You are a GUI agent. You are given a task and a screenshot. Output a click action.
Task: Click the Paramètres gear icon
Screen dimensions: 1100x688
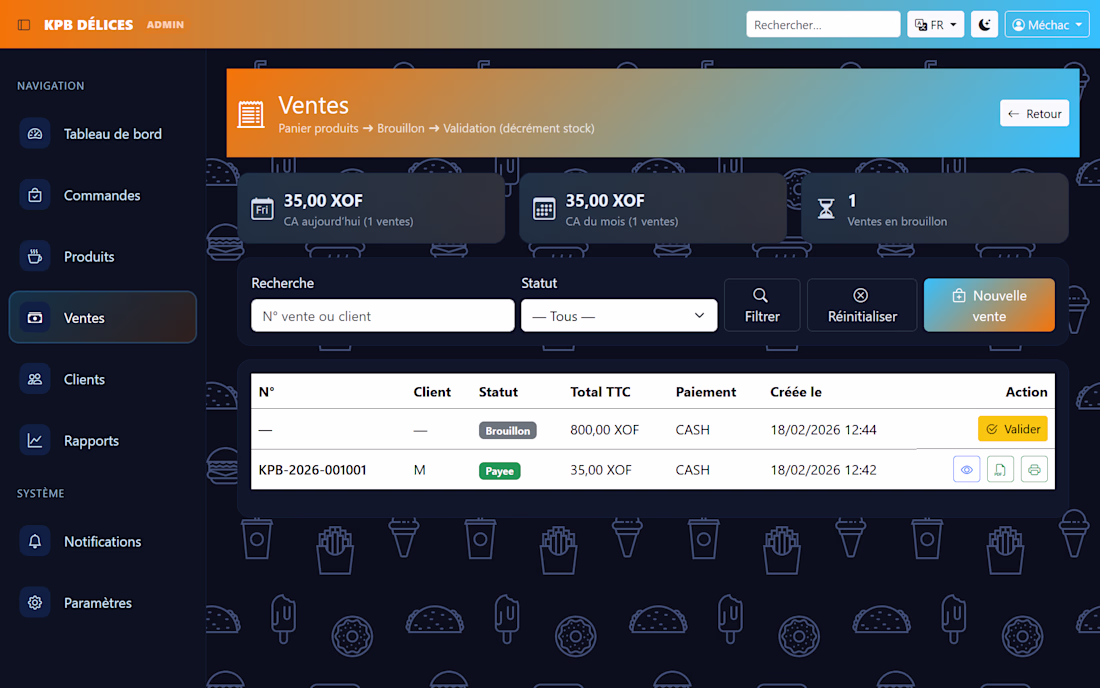(x=35, y=602)
